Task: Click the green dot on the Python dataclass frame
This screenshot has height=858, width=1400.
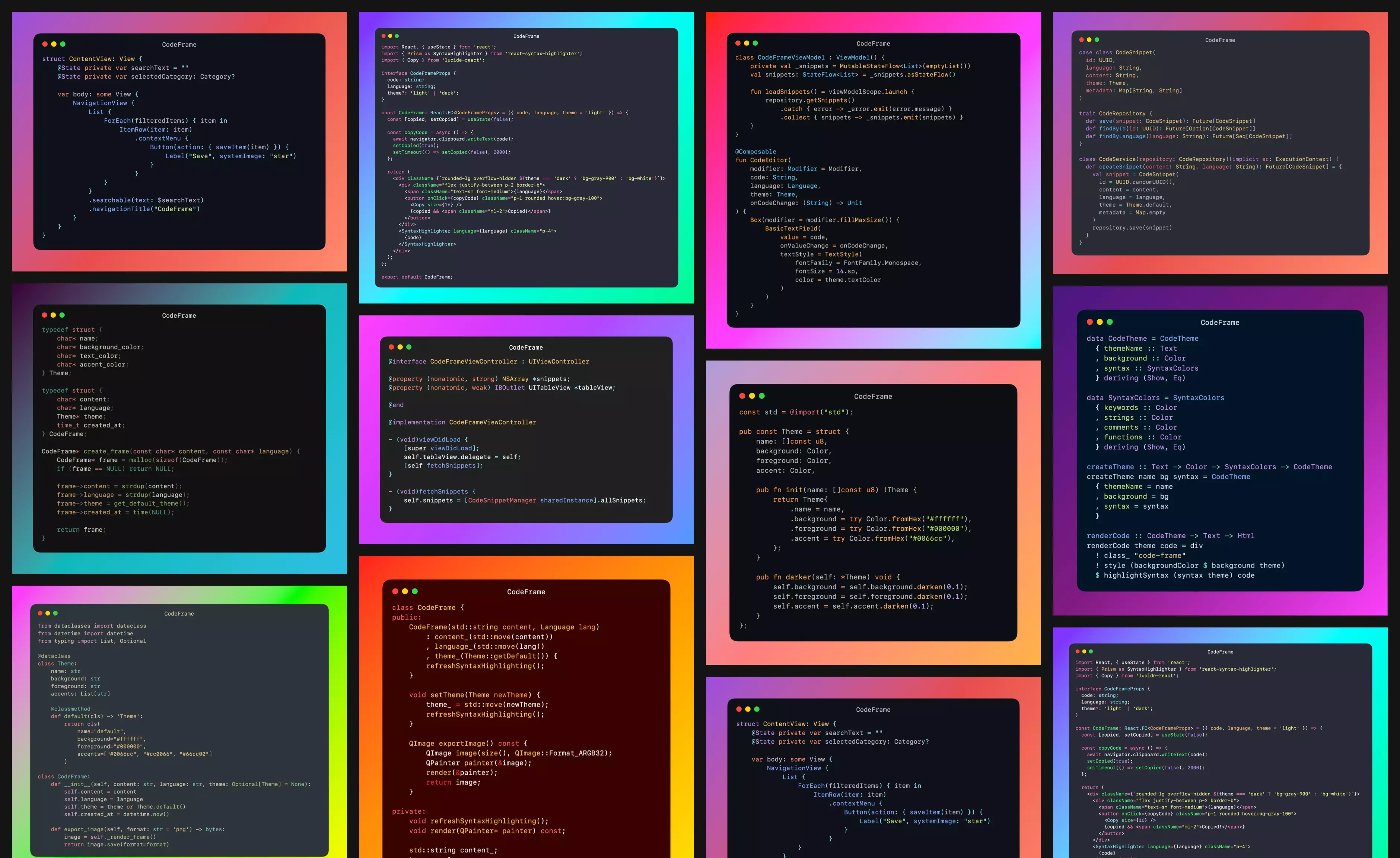Action: [56, 613]
